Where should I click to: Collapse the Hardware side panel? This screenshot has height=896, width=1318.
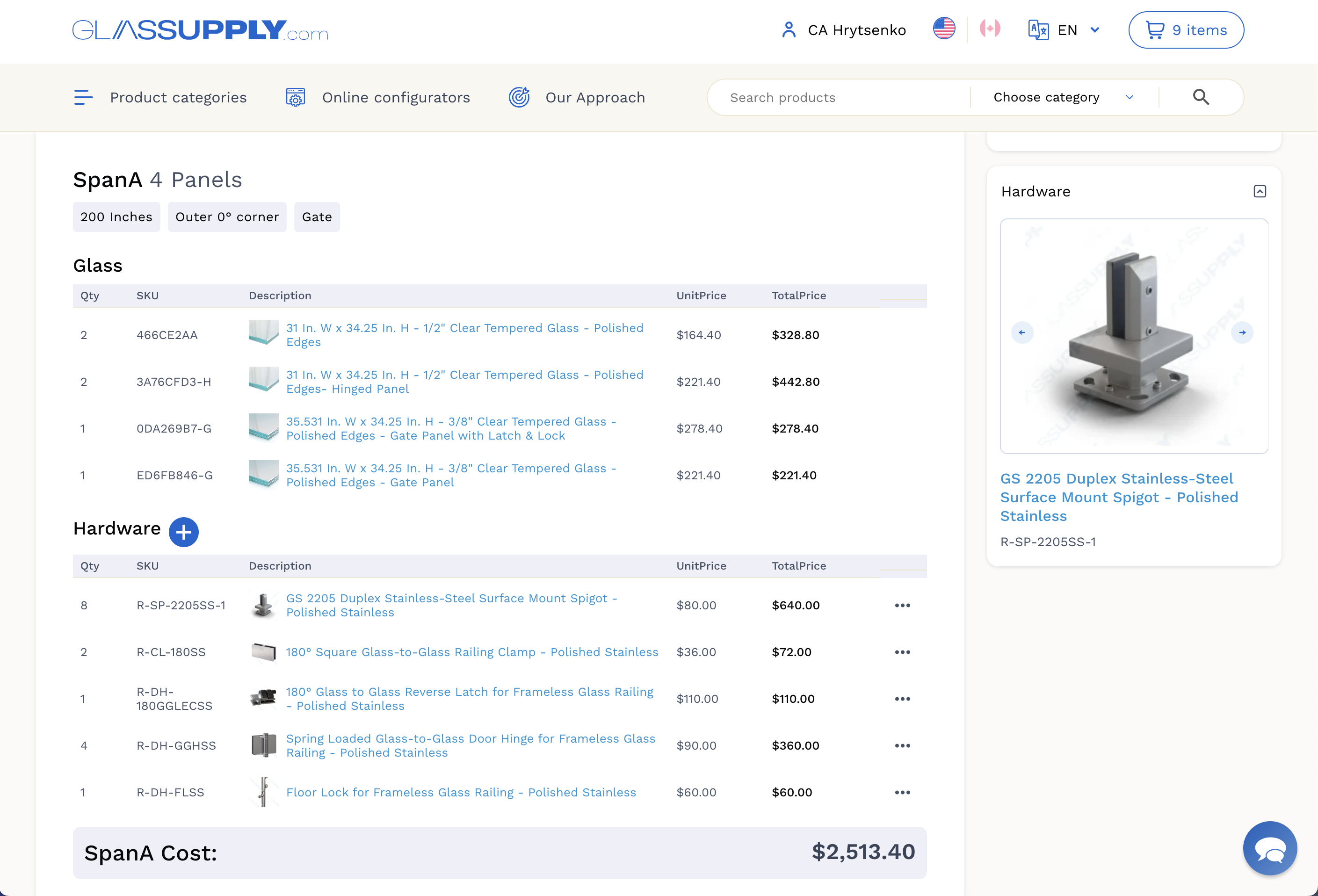click(x=1260, y=192)
